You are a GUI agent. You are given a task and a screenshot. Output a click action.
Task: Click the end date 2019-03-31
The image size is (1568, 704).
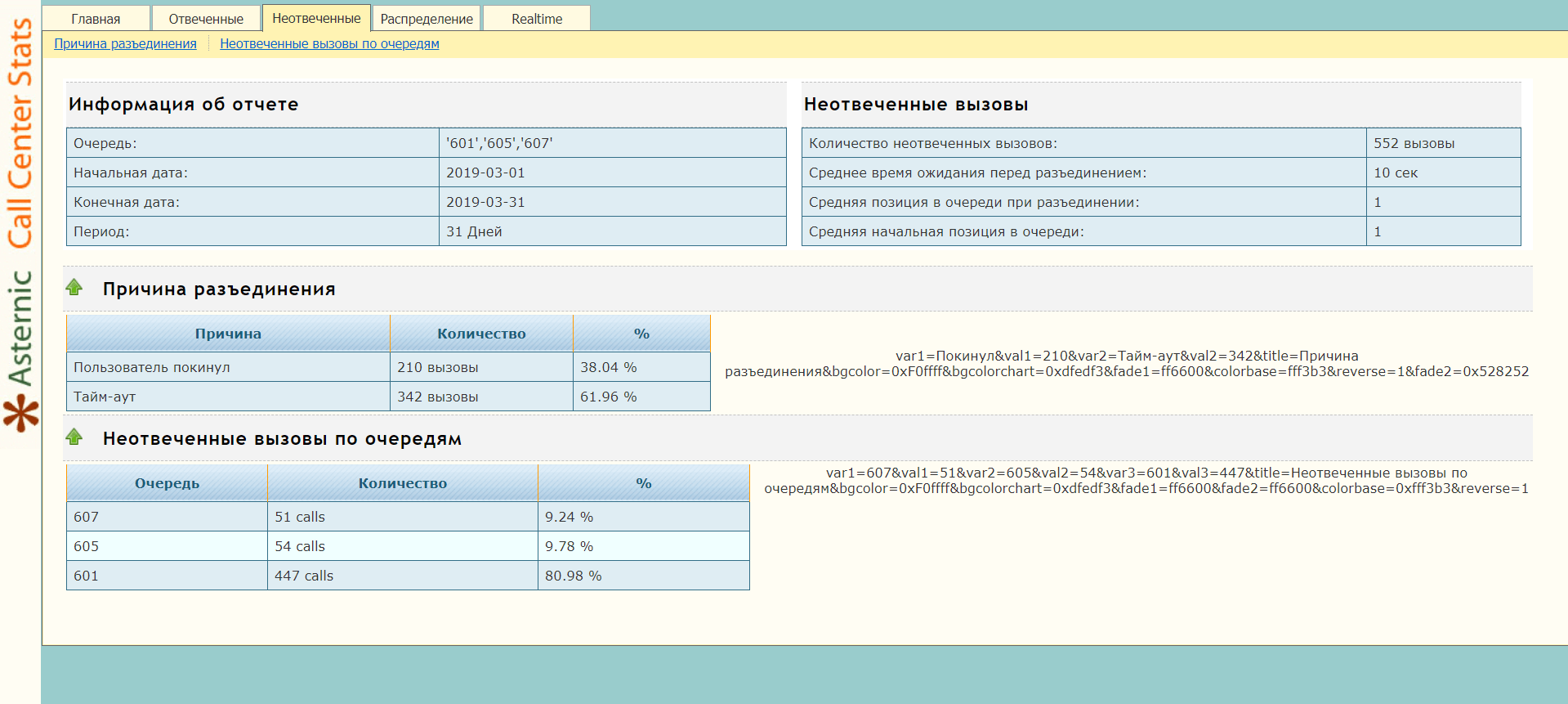[485, 202]
